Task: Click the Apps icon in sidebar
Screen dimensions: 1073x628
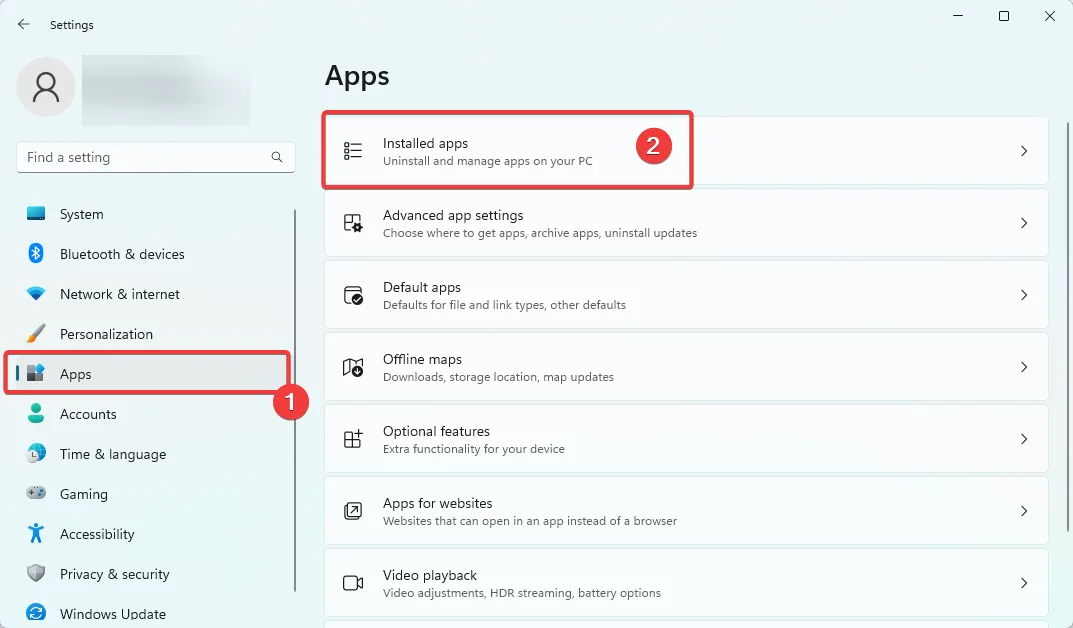Action: click(x=36, y=373)
